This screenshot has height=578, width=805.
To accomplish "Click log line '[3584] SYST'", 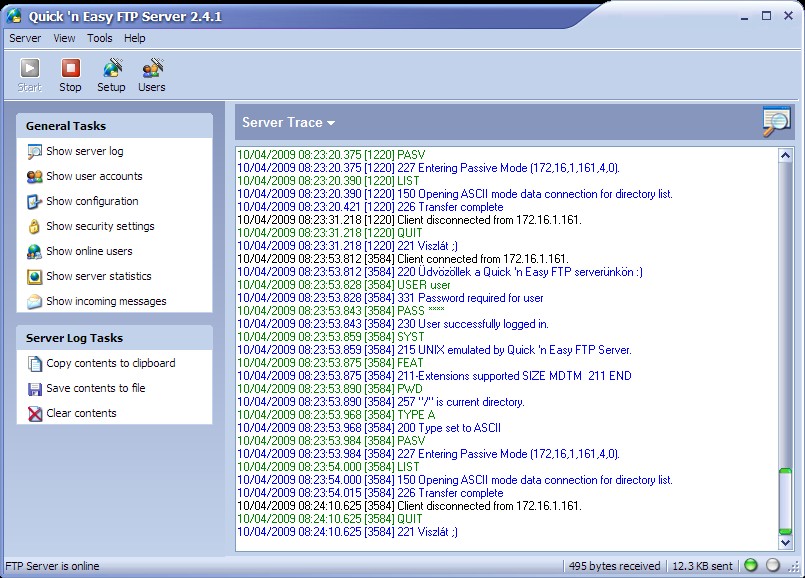I will [331, 337].
